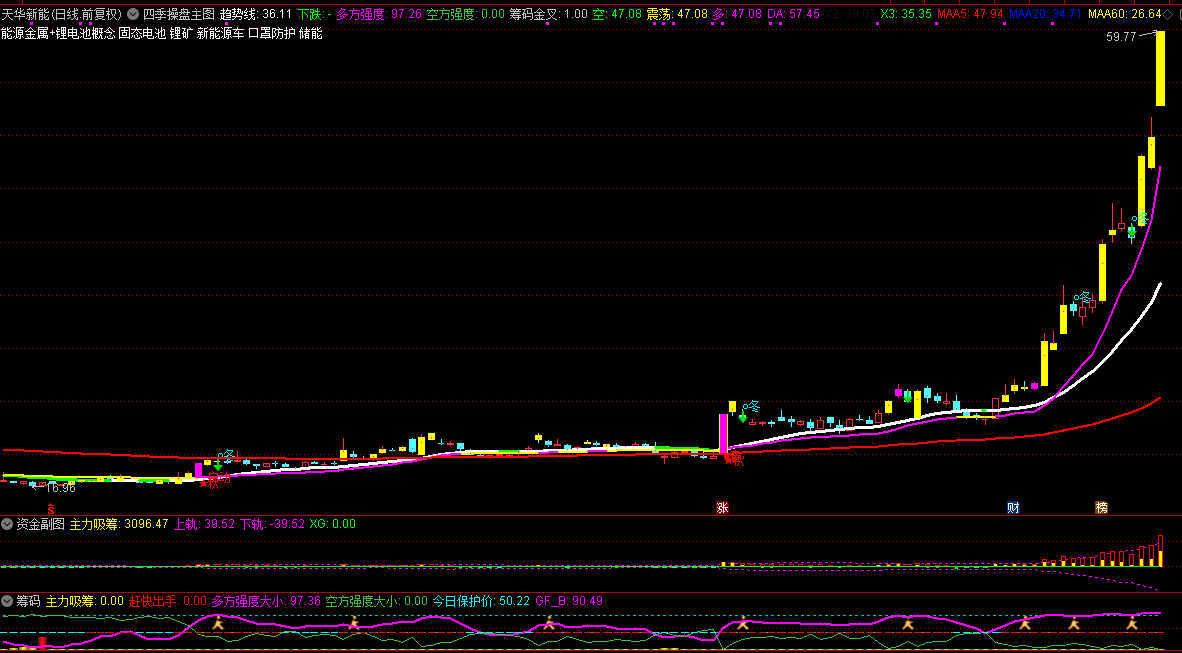Click the 涨 marker on the time axis

tap(722, 508)
